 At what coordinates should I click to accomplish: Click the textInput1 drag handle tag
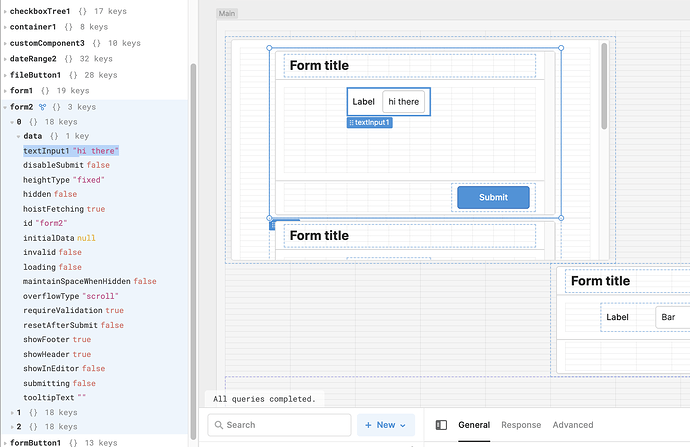370,123
